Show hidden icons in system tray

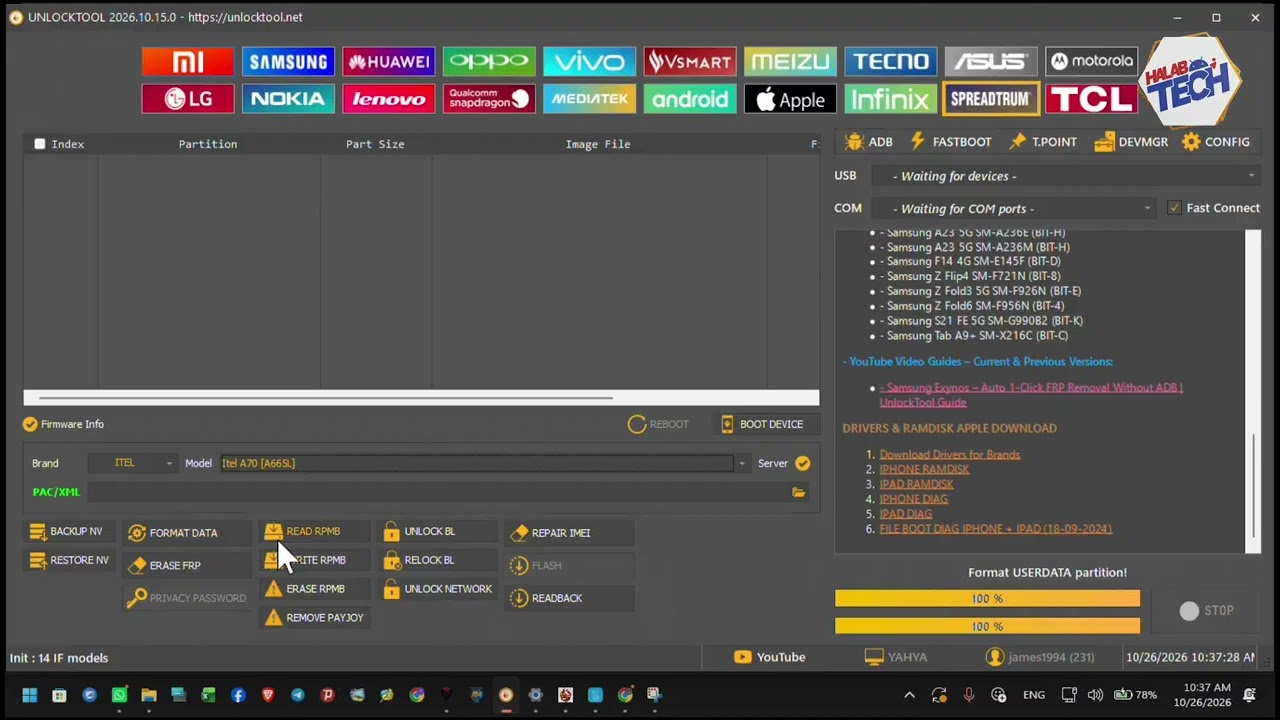(909, 695)
